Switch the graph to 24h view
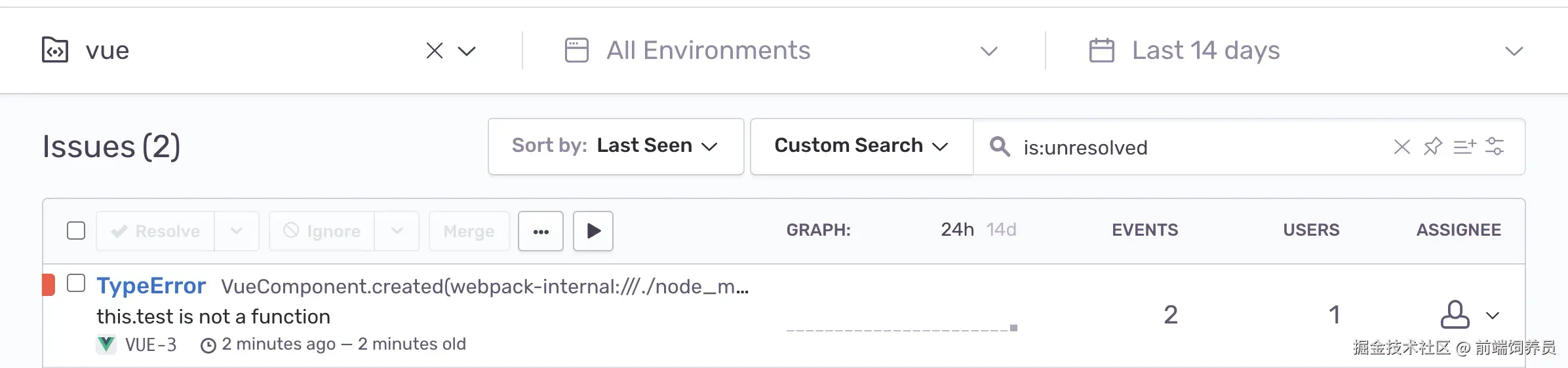The height and width of the screenshot is (368, 1568). tap(957, 230)
